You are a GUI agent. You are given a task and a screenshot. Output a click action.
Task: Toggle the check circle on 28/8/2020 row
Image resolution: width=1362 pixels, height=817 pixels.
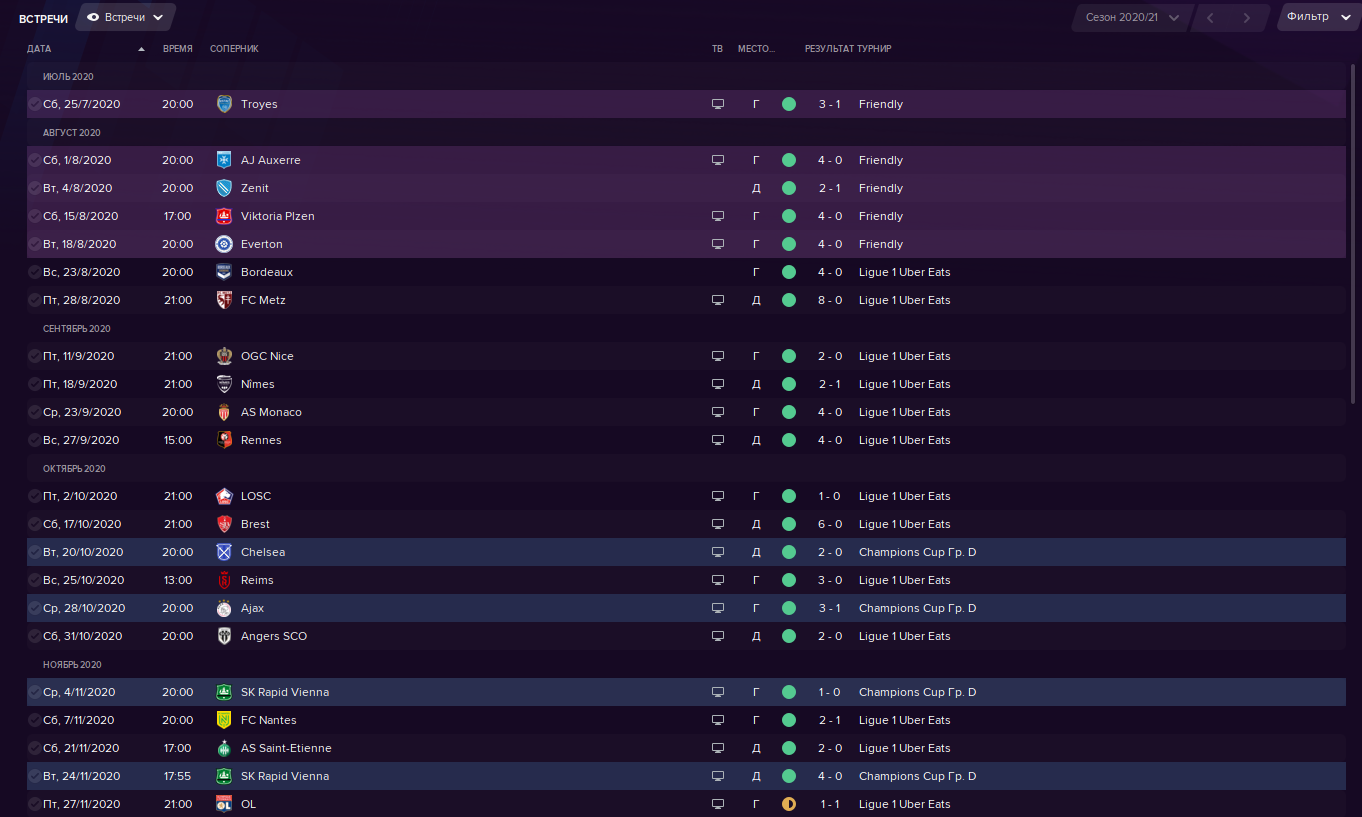[35, 300]
